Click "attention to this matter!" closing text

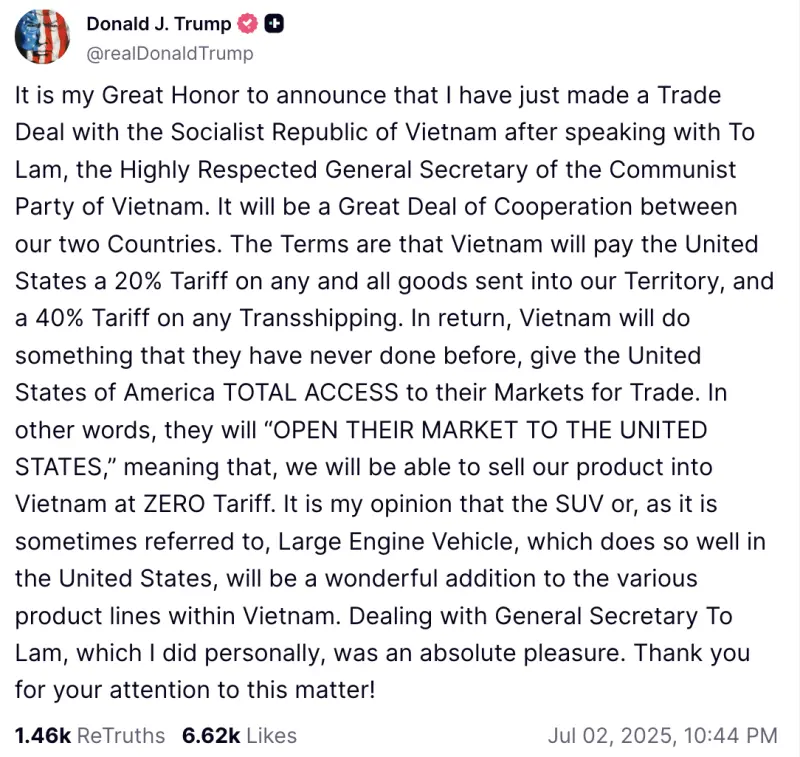tap(242, 690)
